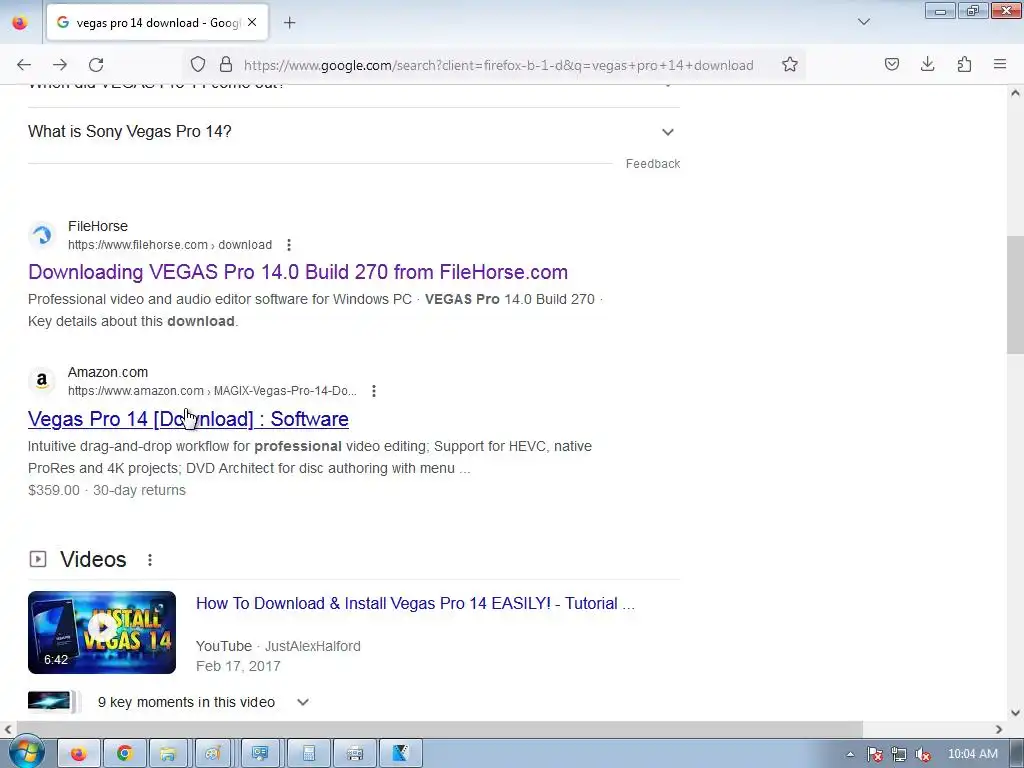
Task: Open the printer taskbar icon
Action: point(355,754)
